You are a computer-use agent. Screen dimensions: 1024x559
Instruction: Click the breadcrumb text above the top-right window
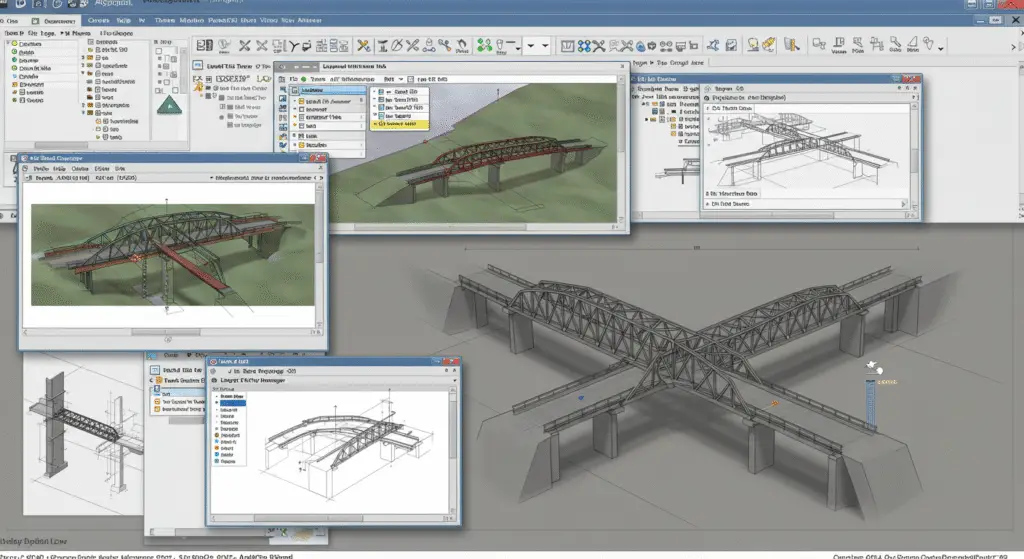[x=668, y=63]
